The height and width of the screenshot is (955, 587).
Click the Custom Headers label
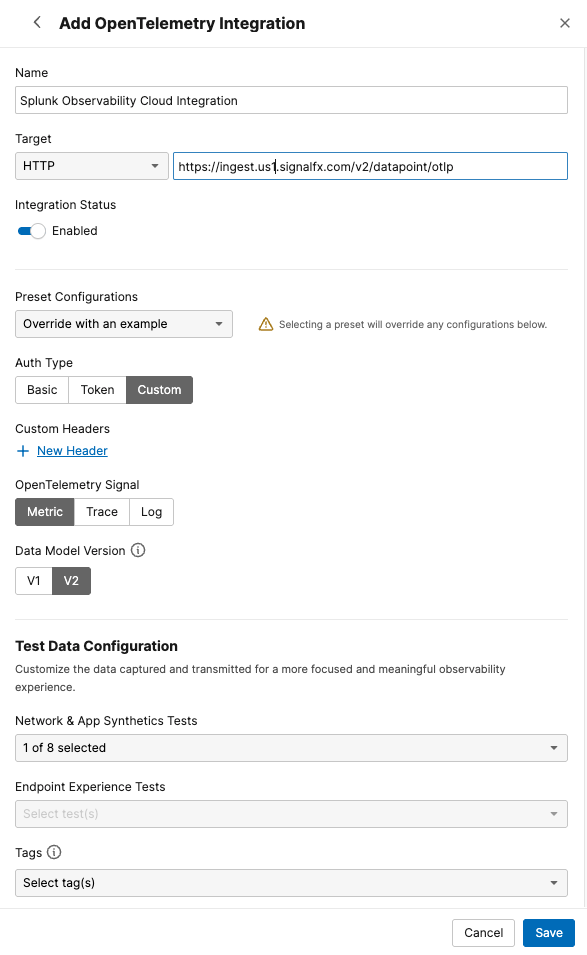click(63, 429)
